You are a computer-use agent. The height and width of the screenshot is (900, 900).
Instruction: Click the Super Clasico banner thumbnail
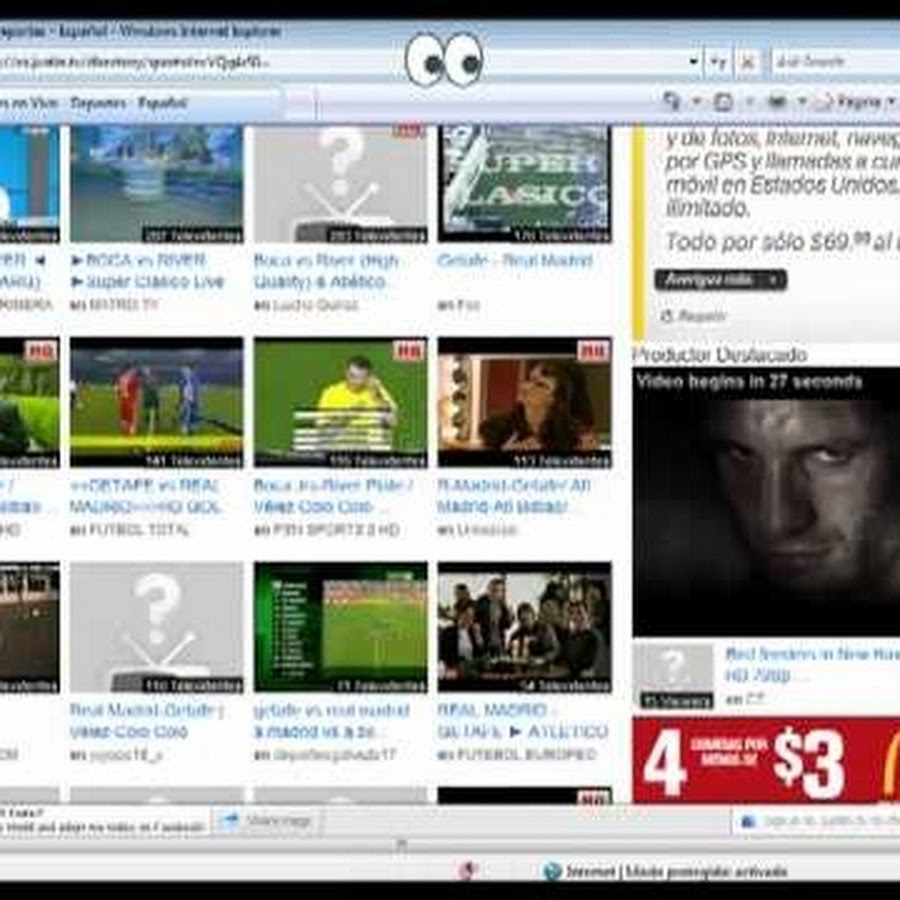coord(524,182)
